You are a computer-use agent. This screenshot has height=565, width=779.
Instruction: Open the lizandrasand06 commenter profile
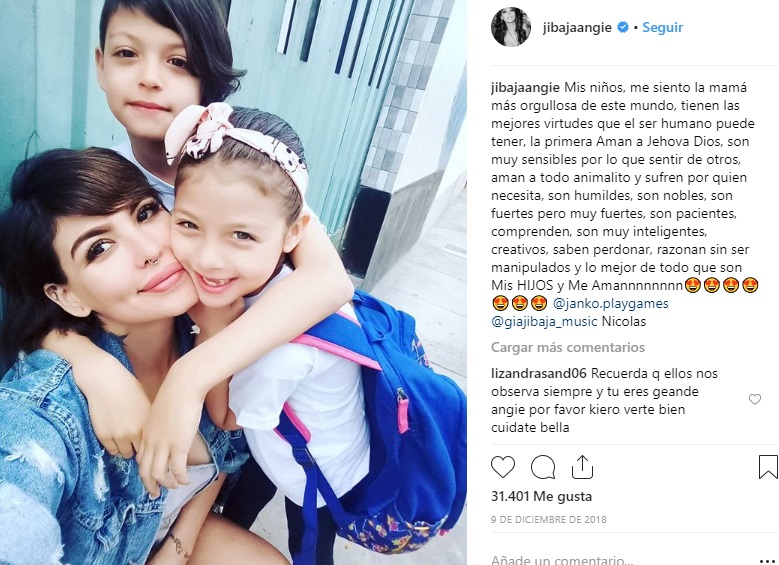[539, 373]
